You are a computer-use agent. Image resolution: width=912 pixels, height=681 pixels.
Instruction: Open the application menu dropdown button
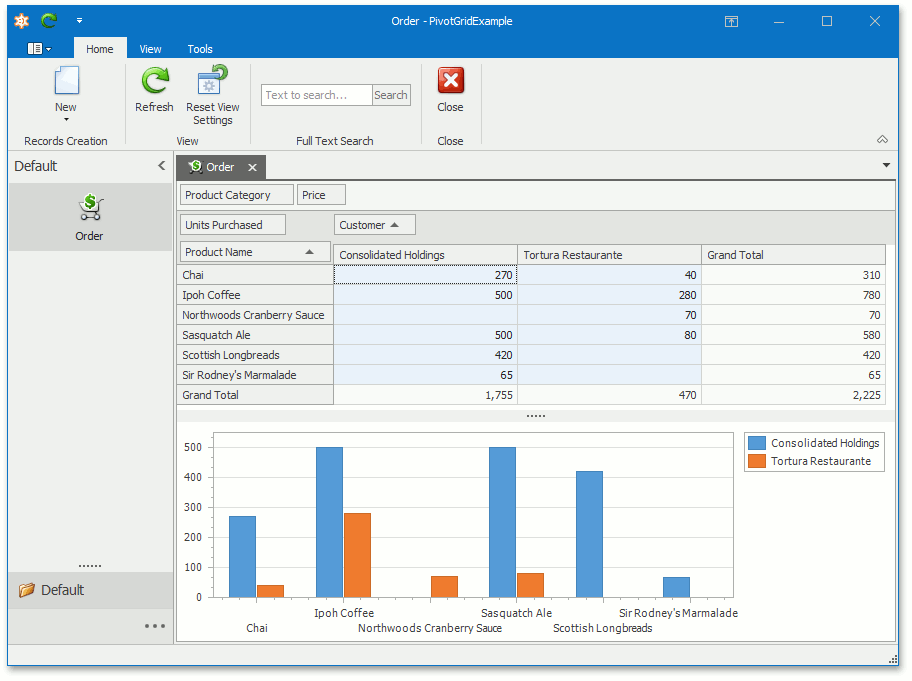point(39,49)
